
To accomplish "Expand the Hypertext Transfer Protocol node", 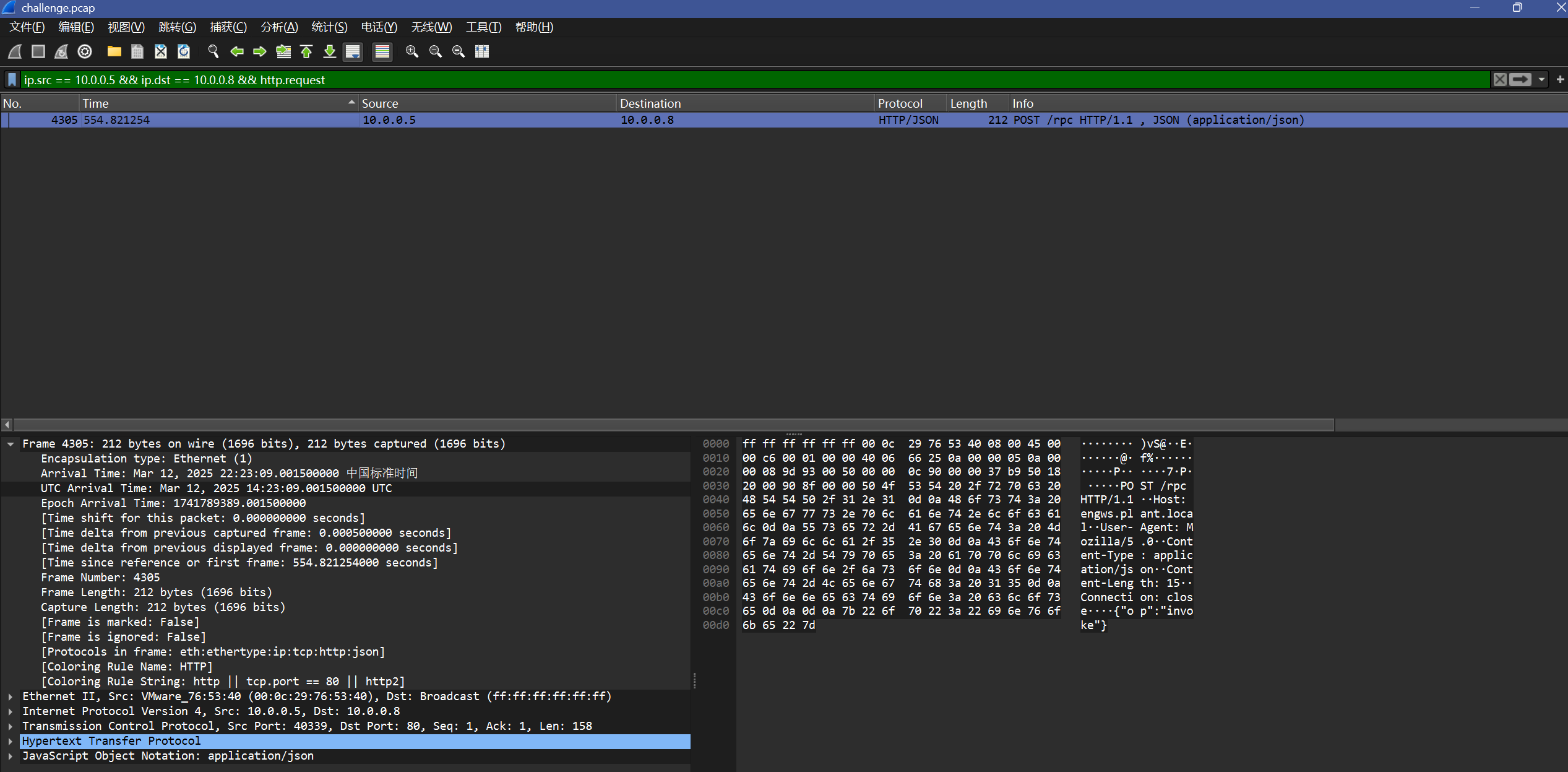I will pyautogui.click(x=11, y=741).
